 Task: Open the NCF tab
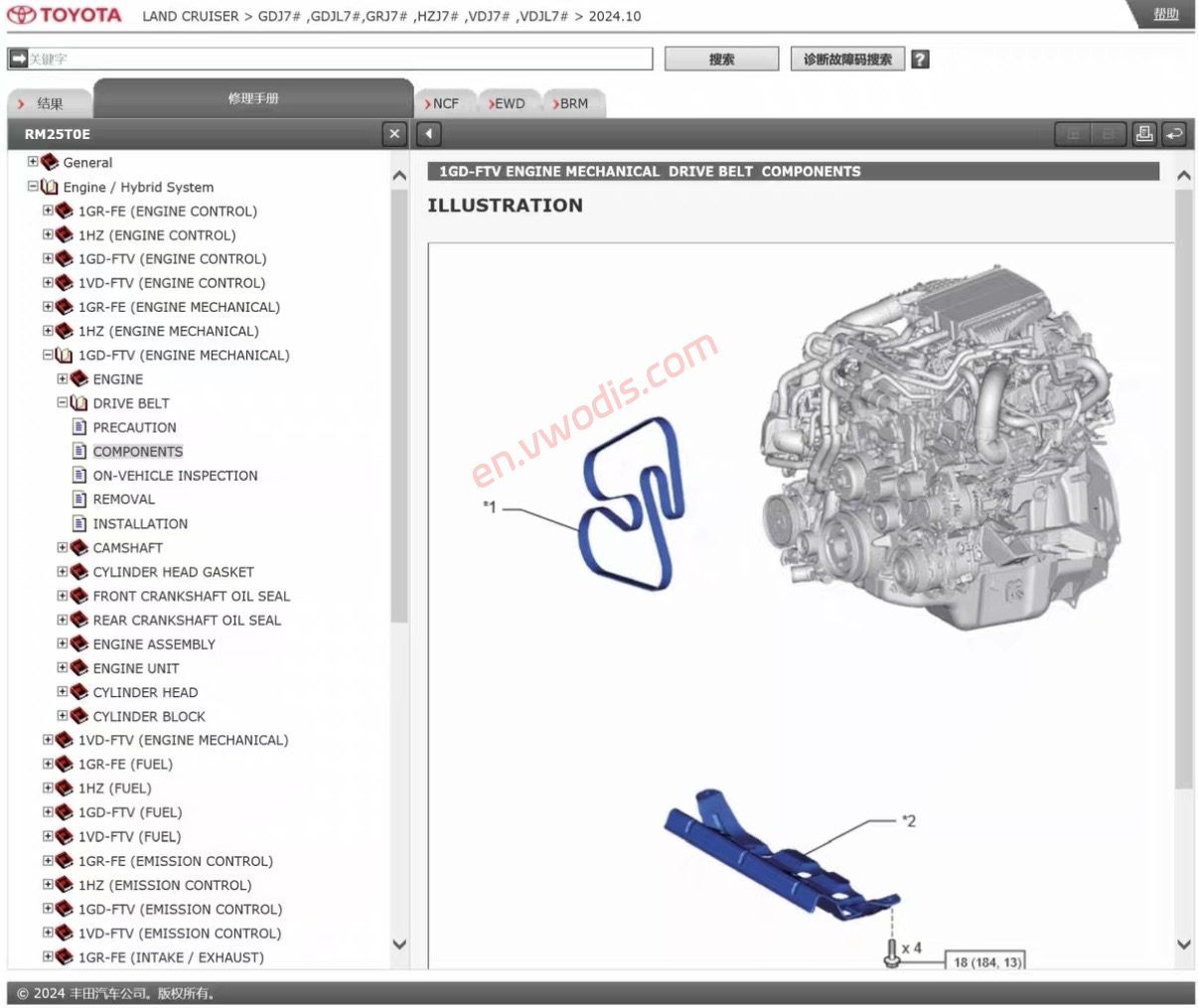coord(443,103)
